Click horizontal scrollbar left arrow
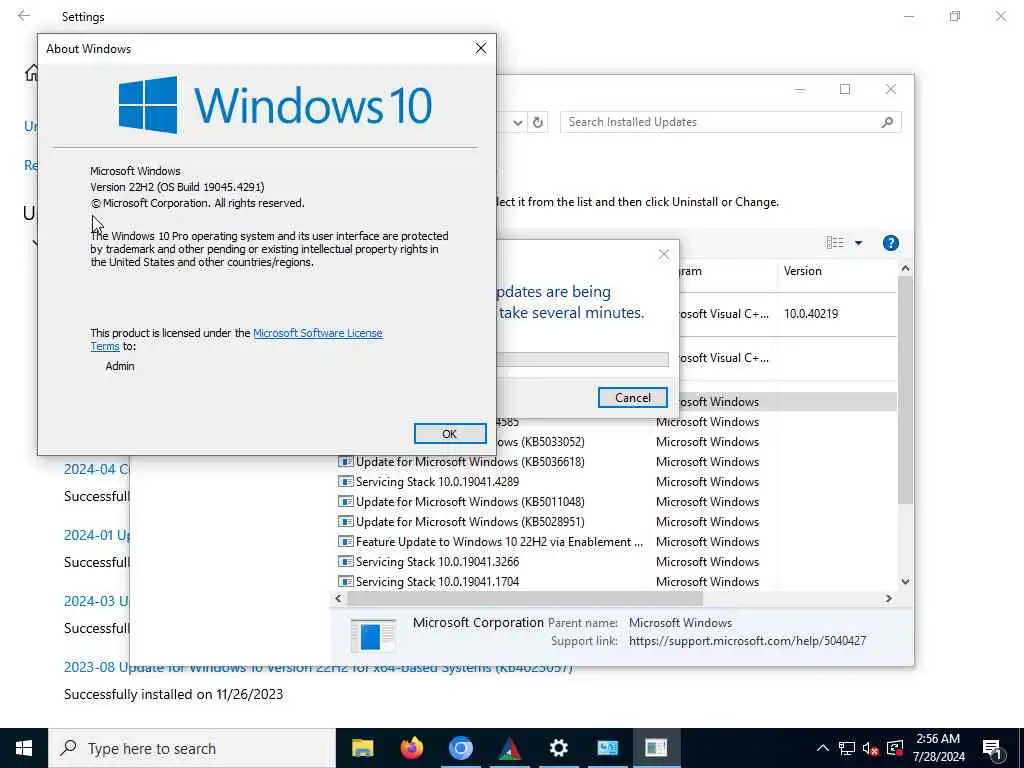1024x768 pixels. pos(338,598)
